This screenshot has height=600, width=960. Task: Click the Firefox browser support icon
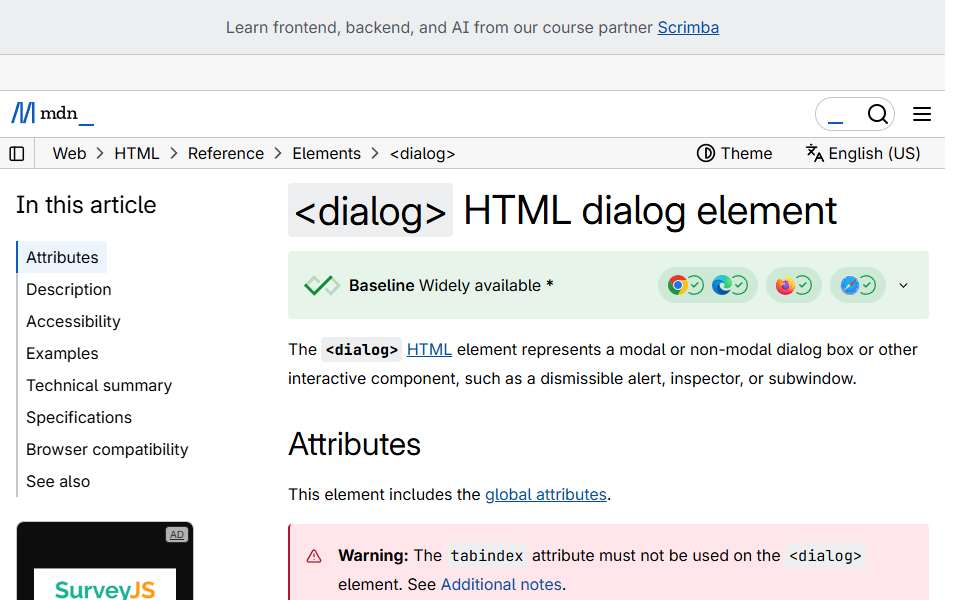tap(785, 285)
